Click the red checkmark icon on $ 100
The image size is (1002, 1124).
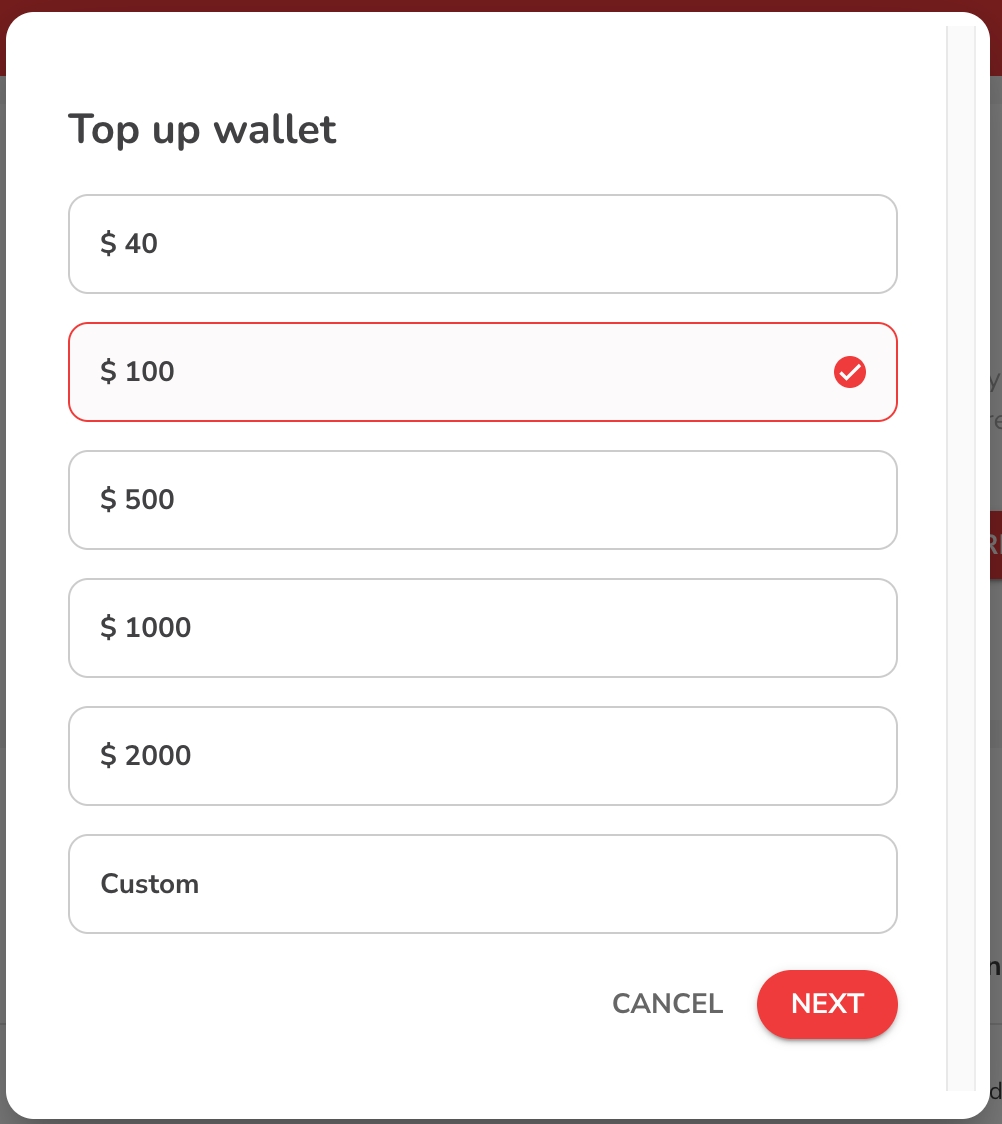click(849, 372)
